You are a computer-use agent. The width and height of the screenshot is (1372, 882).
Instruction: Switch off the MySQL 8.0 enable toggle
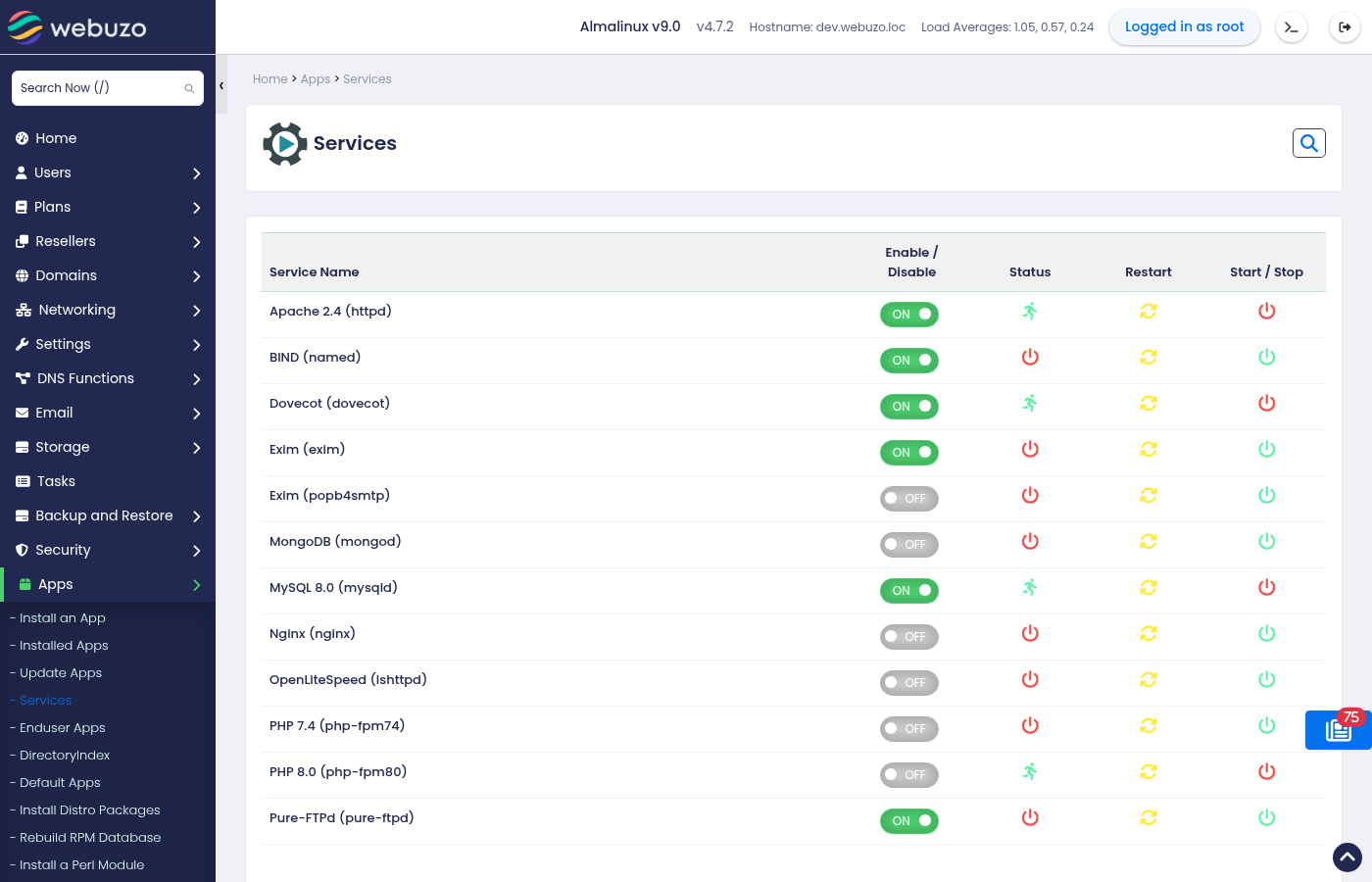(x=909, y=591)
